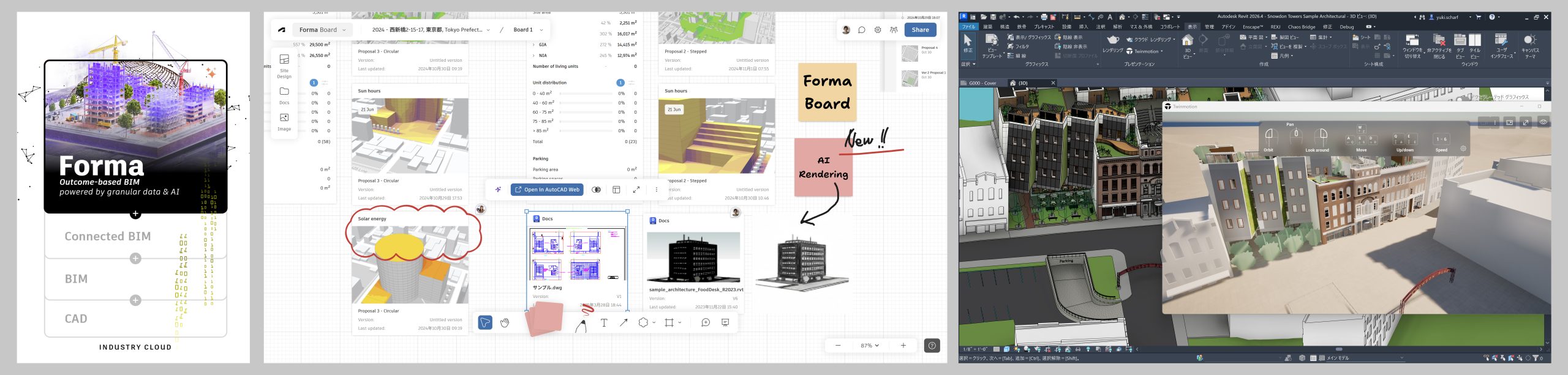The height and width of the screenshot is (375, 1568).
Task: Open the 87% zoom level dropdown
Action: tap(869, 346)
